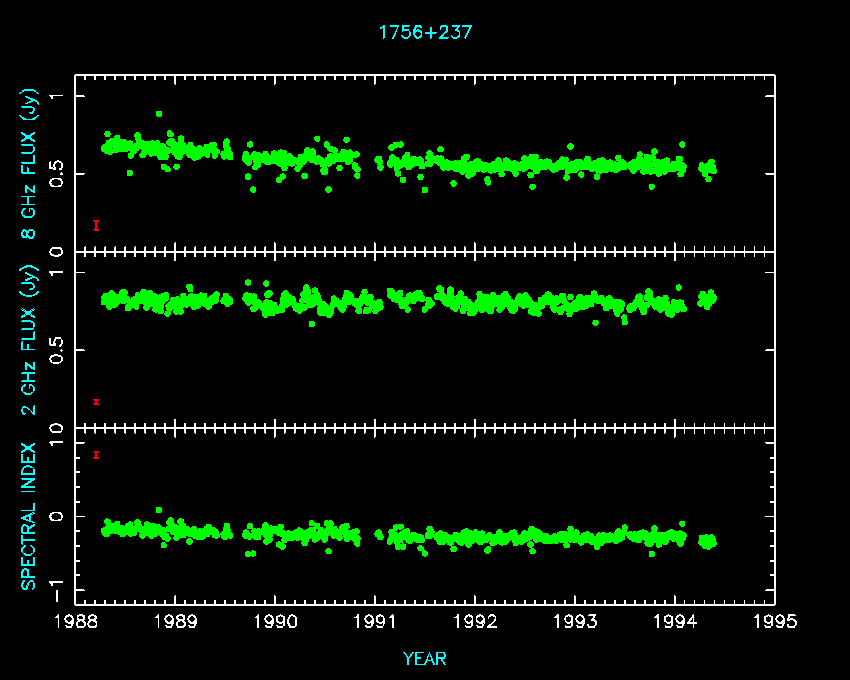Select the 2 GHz FLUX (Jy) axis label
Viewport: 850px width, 680px height.
(30, 340)
